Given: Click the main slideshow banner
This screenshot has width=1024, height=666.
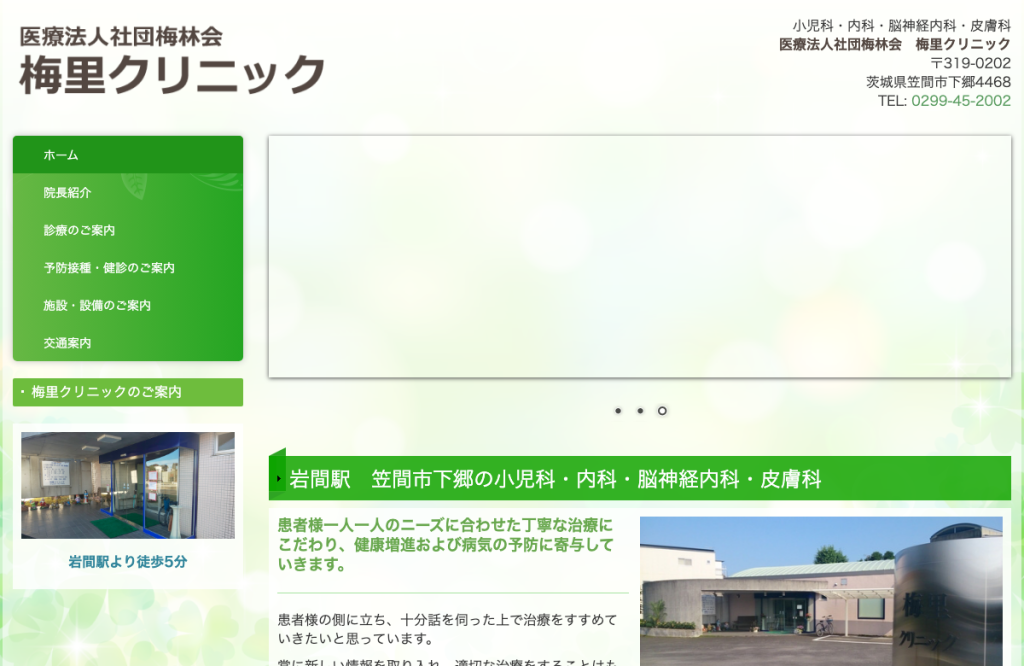Looking at the screenshot, I should click(639, 257).
